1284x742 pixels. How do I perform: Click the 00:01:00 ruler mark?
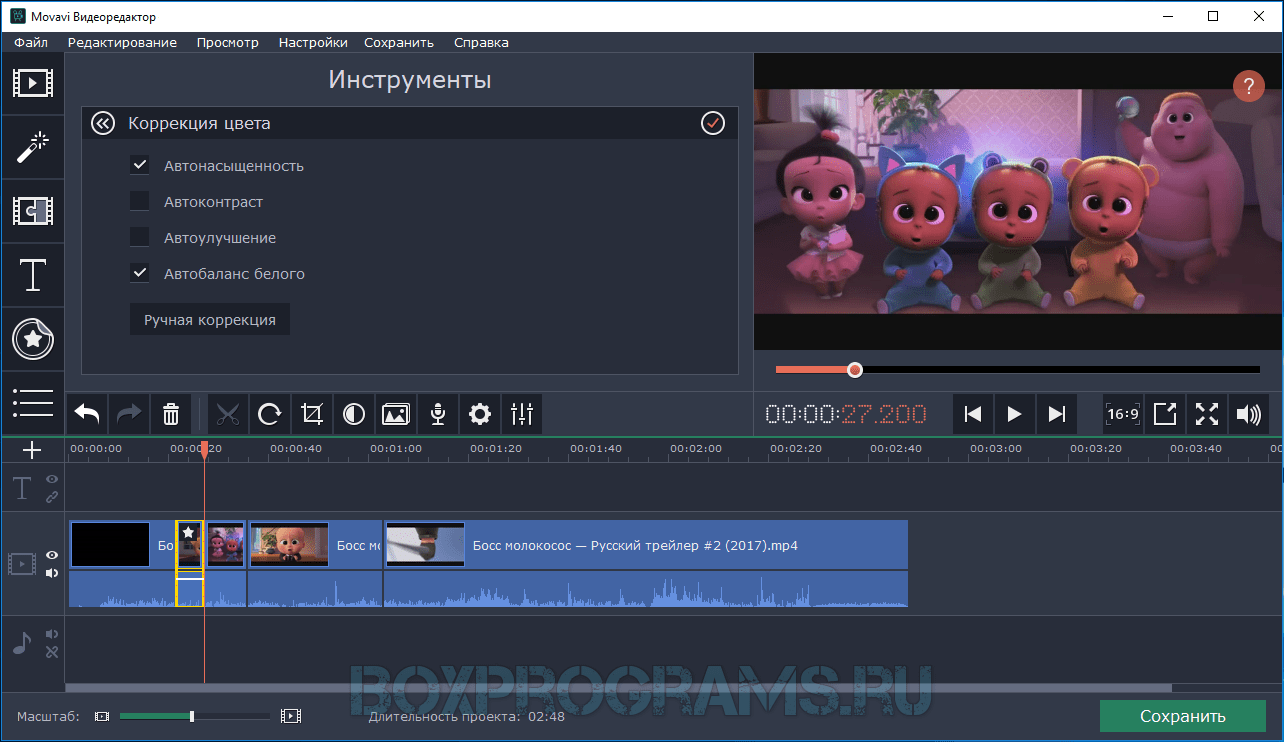(x=396, y=449)
